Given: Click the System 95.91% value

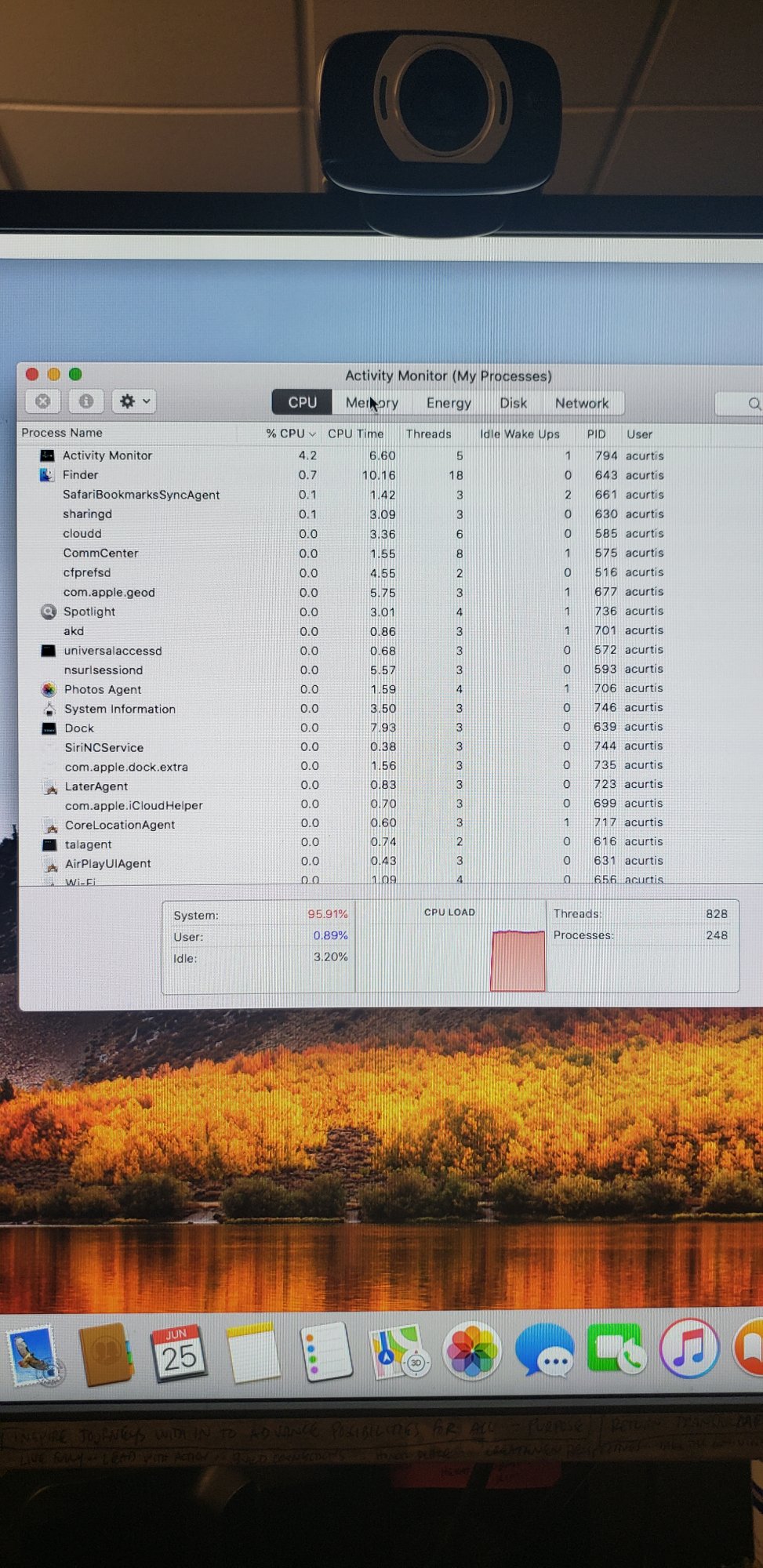Looking at the screenshot, I should [328, 914].
